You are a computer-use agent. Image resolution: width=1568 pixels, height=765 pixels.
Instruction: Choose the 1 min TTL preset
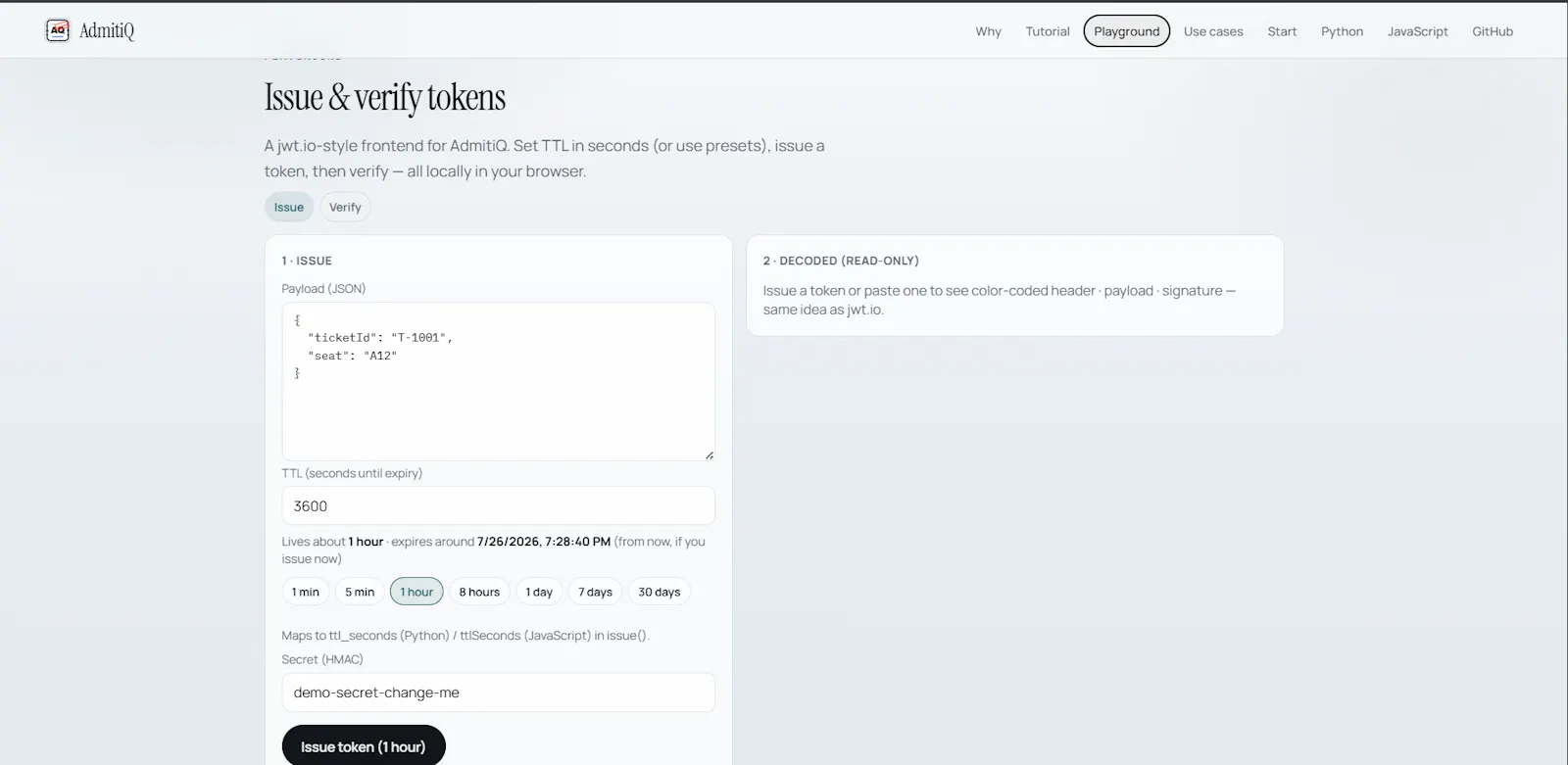point(306,592)
